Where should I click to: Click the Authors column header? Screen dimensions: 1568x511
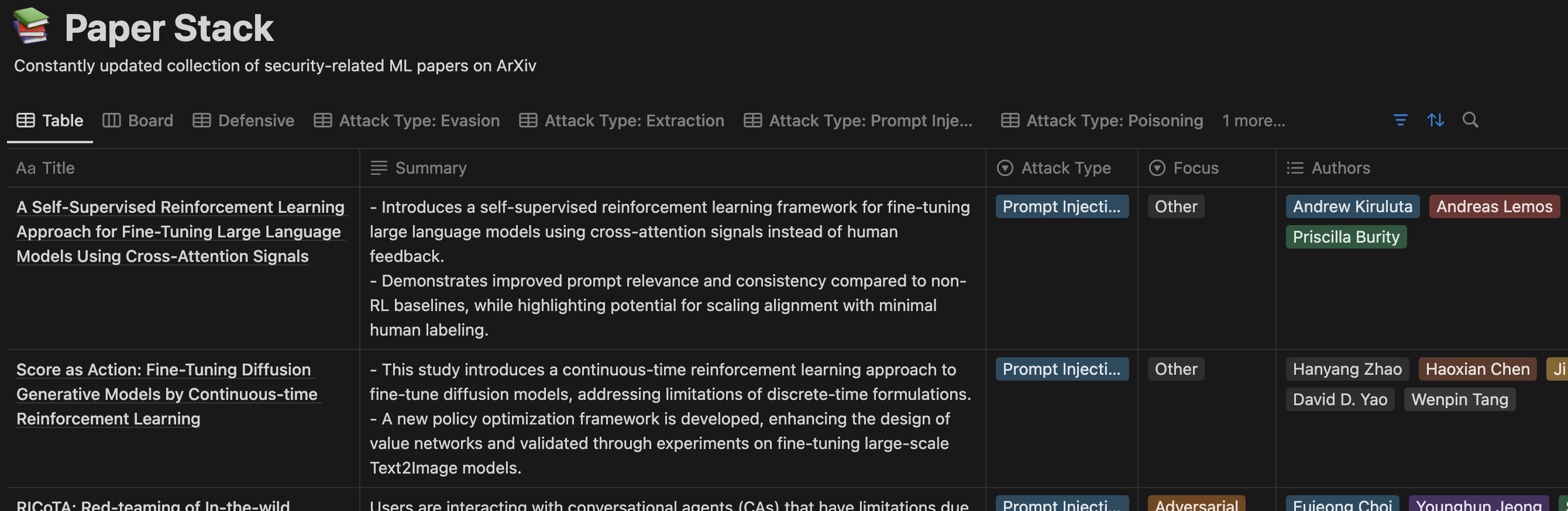pos(1340,168)
